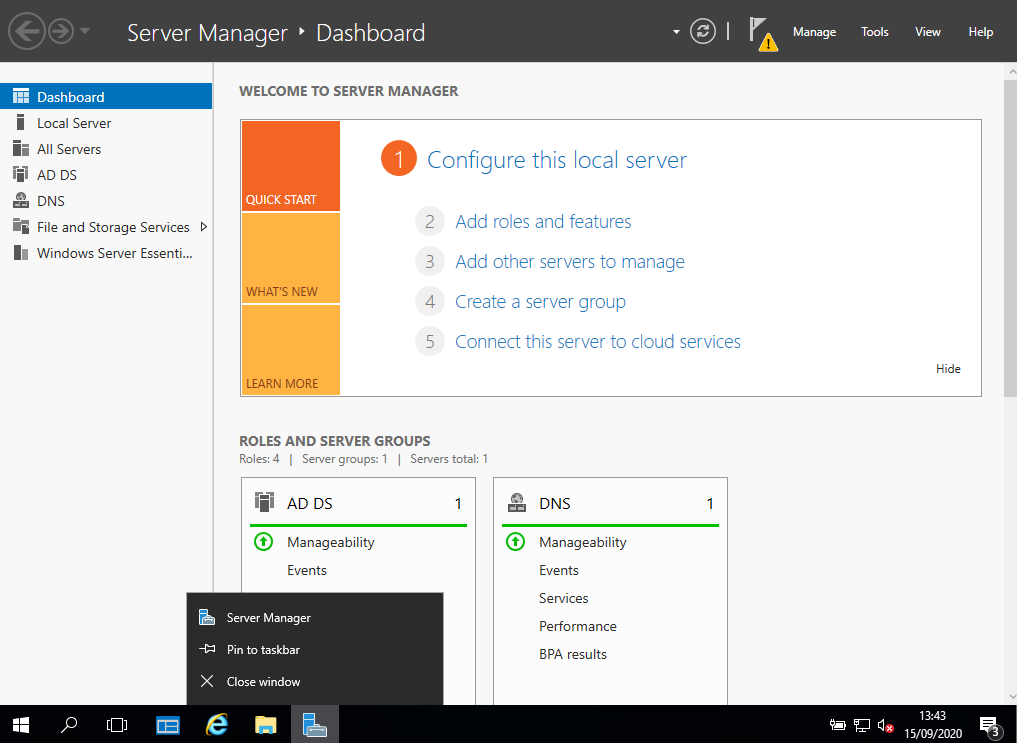Select the QUICK START tile
Screen dimensions: 1017x743
(x=291, y=166)
